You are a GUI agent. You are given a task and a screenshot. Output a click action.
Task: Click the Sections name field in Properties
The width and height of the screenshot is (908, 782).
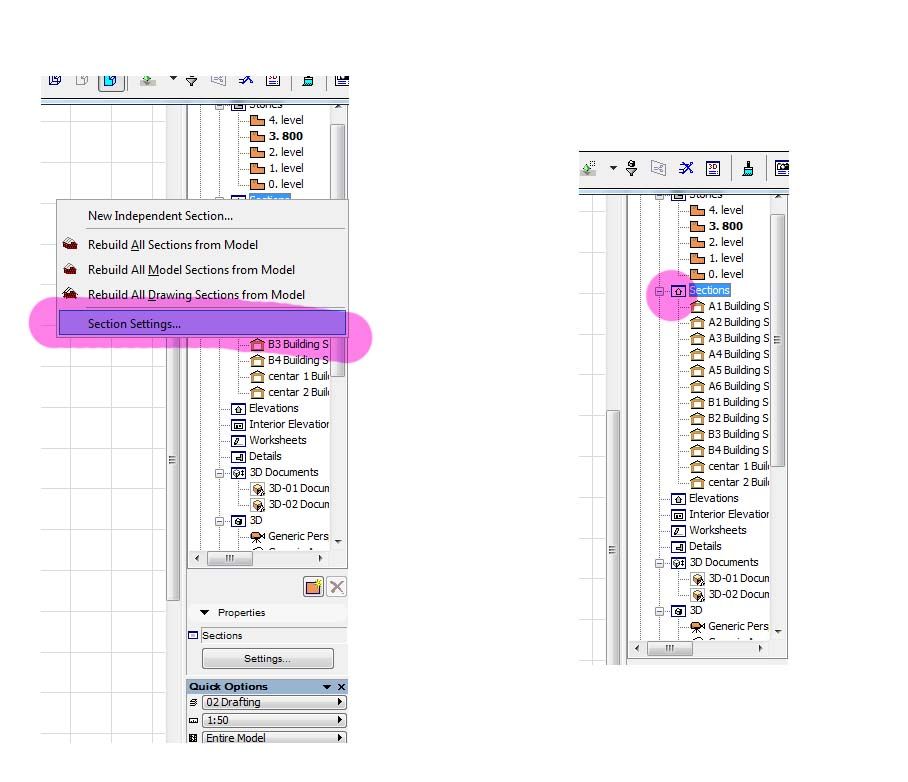(274, 635)
